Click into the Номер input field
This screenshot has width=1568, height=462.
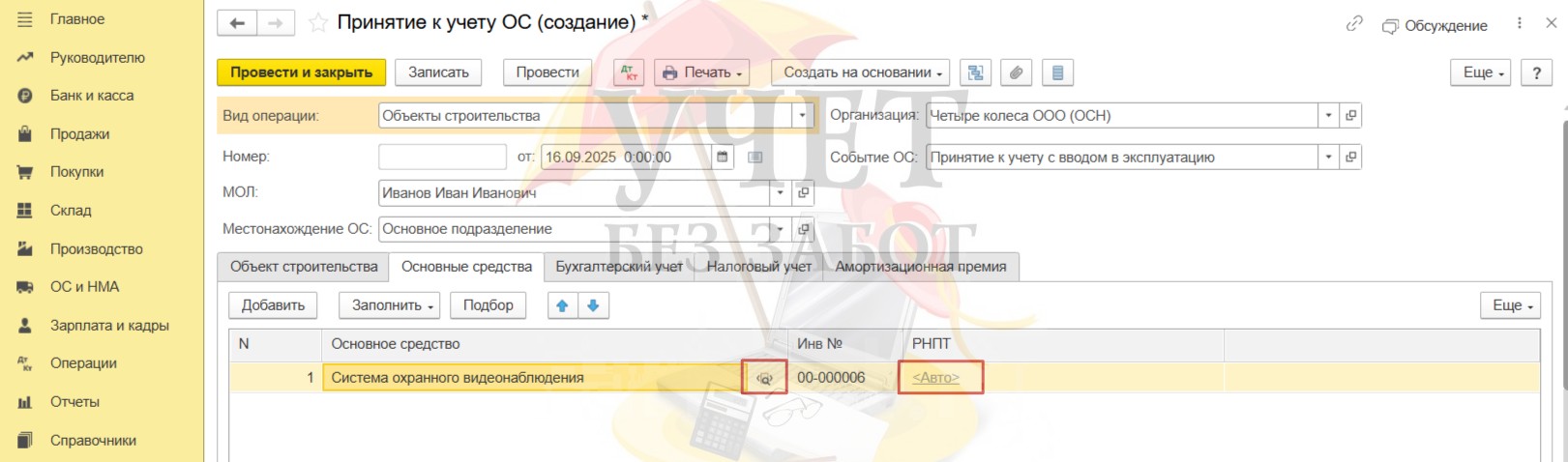(442, 157)
